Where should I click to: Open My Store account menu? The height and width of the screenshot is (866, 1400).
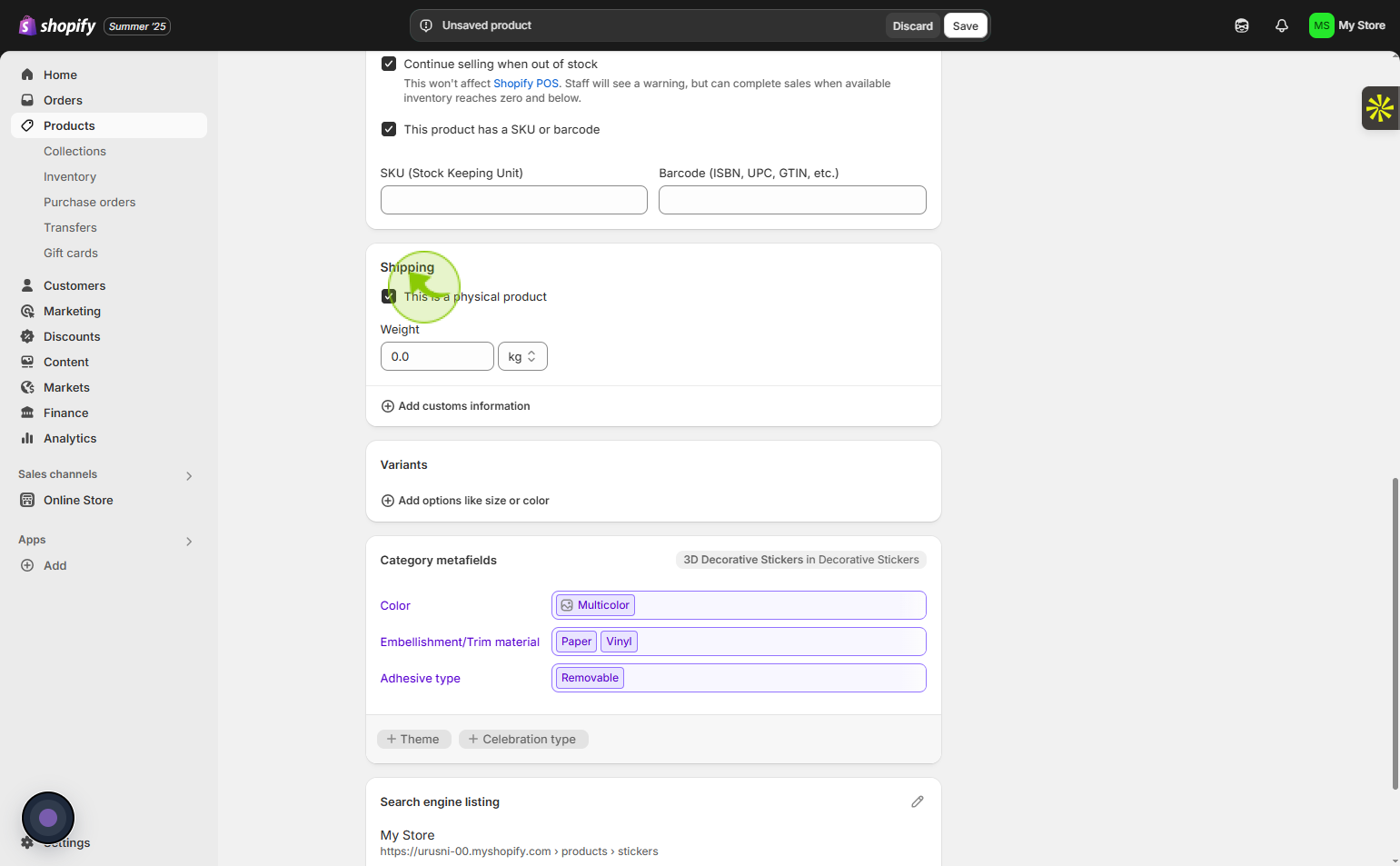point(1347,25)
